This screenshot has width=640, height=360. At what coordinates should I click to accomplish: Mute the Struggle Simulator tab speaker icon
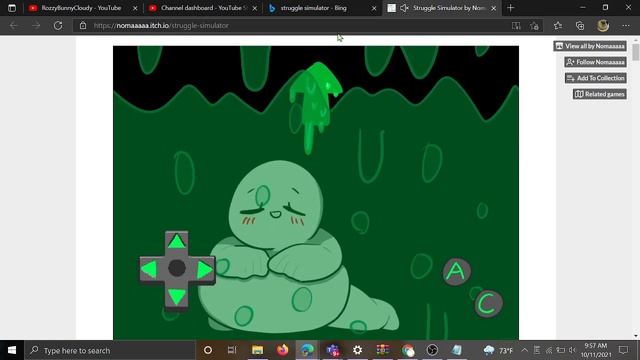click(x=404, y=8)
